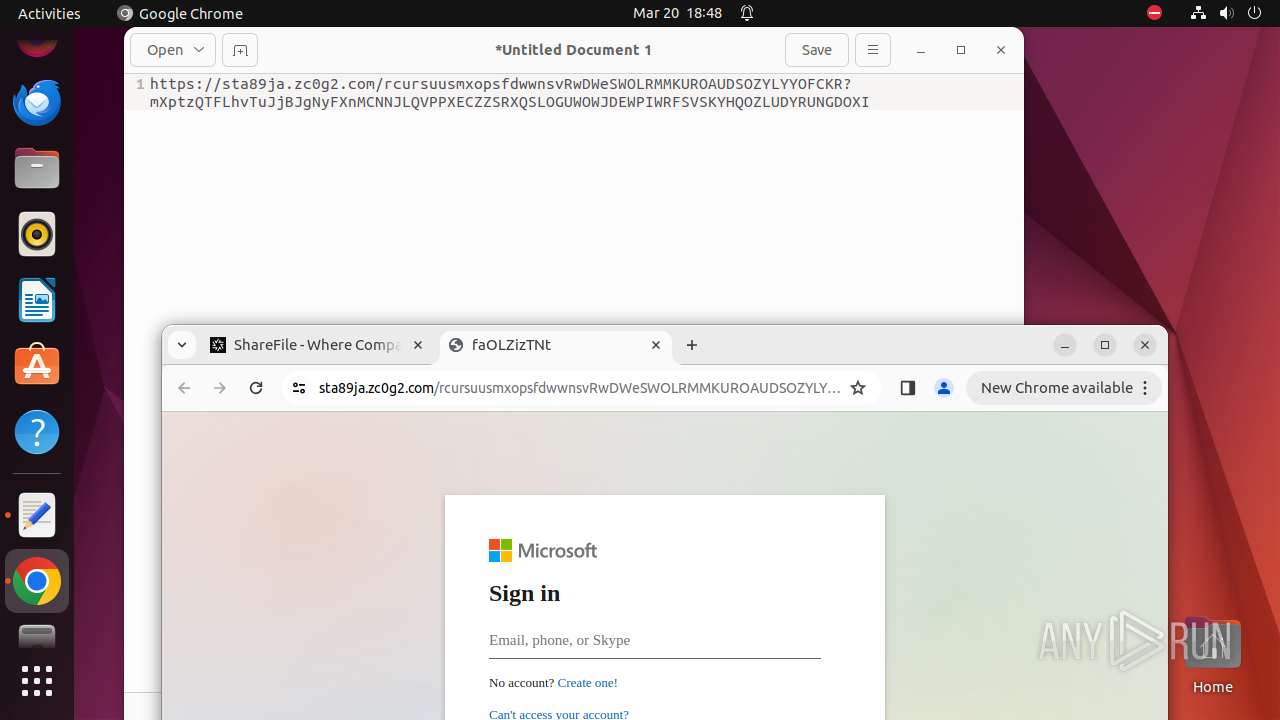Launch Rhythmbox music player from dock
Screen dimensions: 1280x720
tap(37, 234)
